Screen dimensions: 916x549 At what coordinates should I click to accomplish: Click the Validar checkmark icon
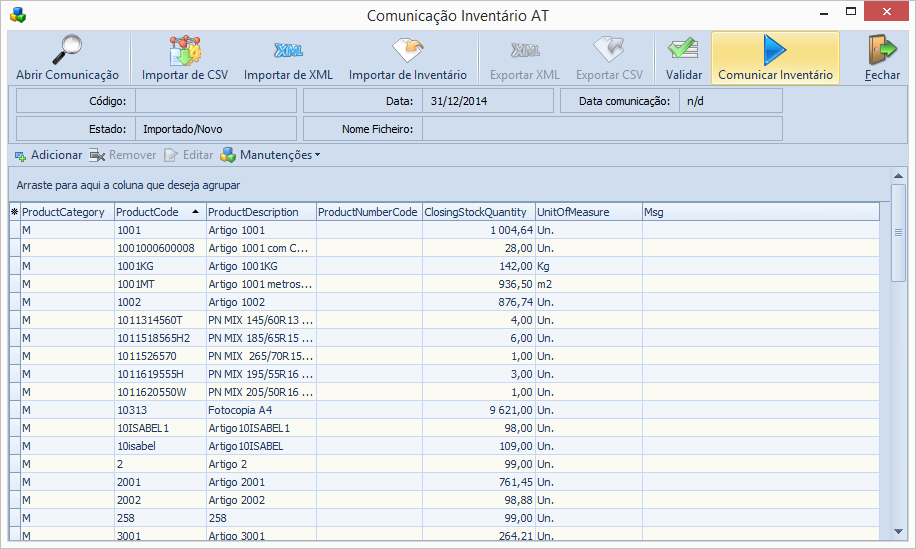click(x=683, y=50)
